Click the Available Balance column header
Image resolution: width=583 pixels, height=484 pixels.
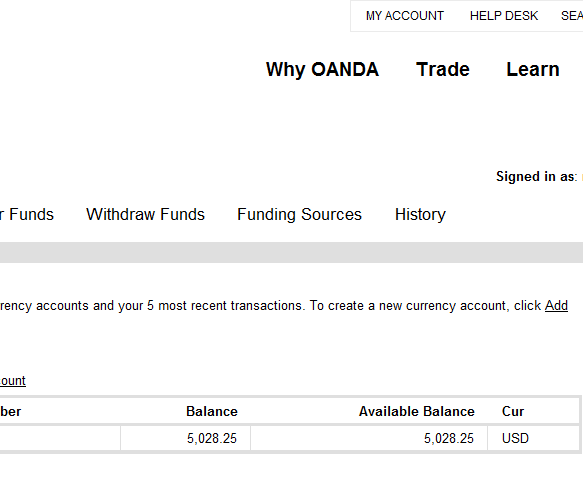click(416, 412)
